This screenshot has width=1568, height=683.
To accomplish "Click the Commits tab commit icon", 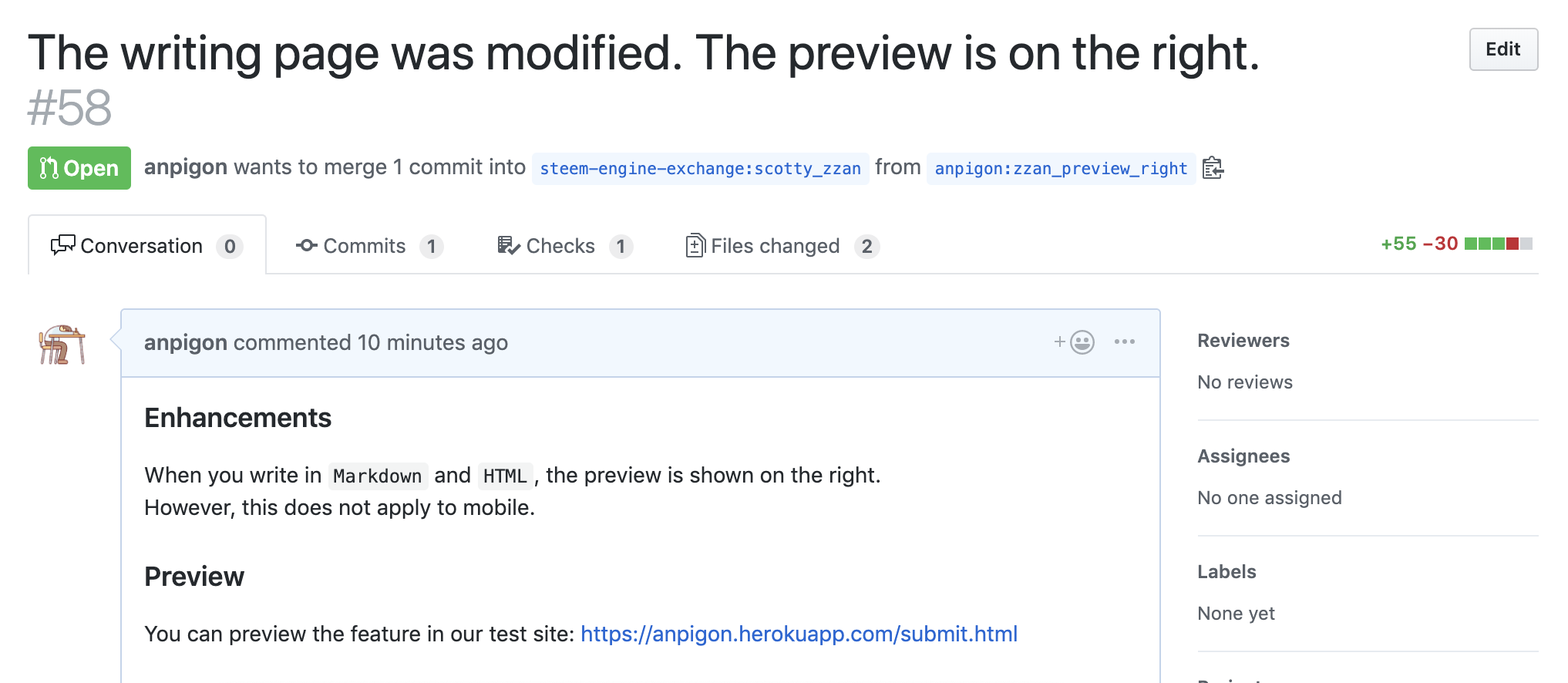I will pyautogui.click(x=306, y=245).
